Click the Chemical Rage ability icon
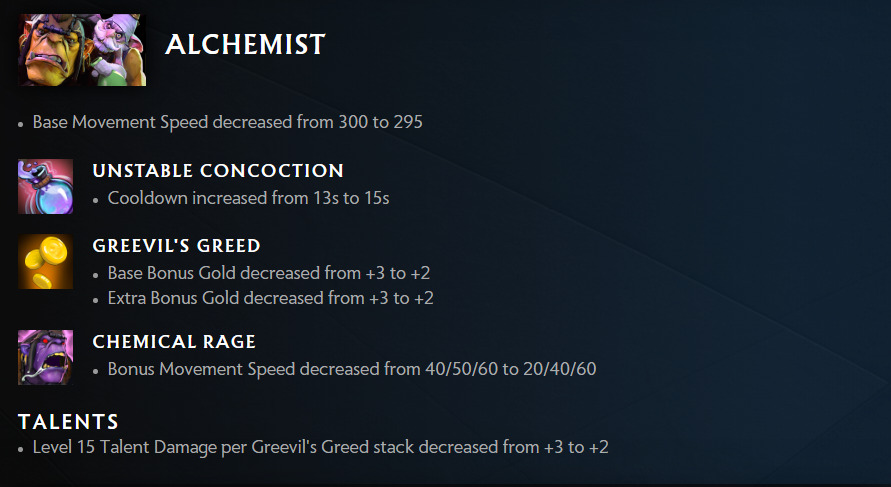 tap(45, 357)
